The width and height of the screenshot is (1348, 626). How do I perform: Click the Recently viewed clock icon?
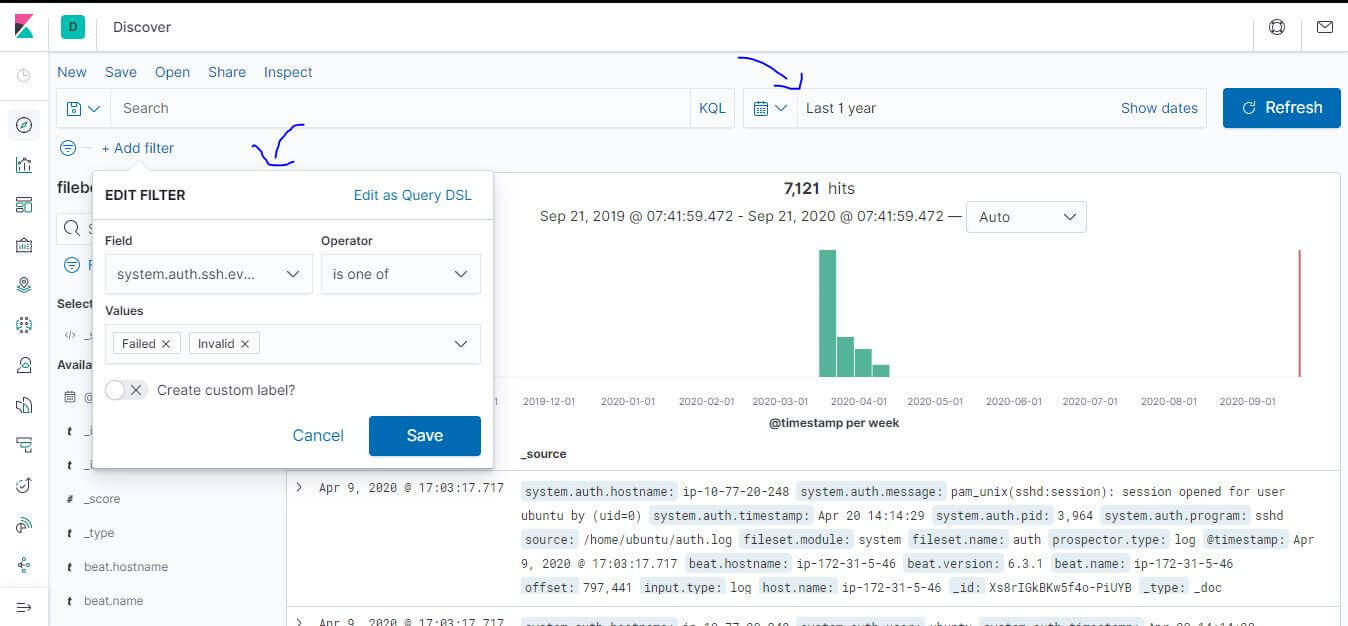click(24, 75)
